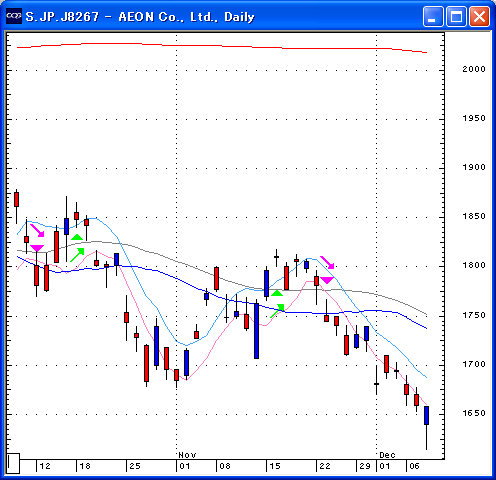Viewport: 496px width, 480px height.
Task: Click date label 12 on time axis
Action: point(45,466)
